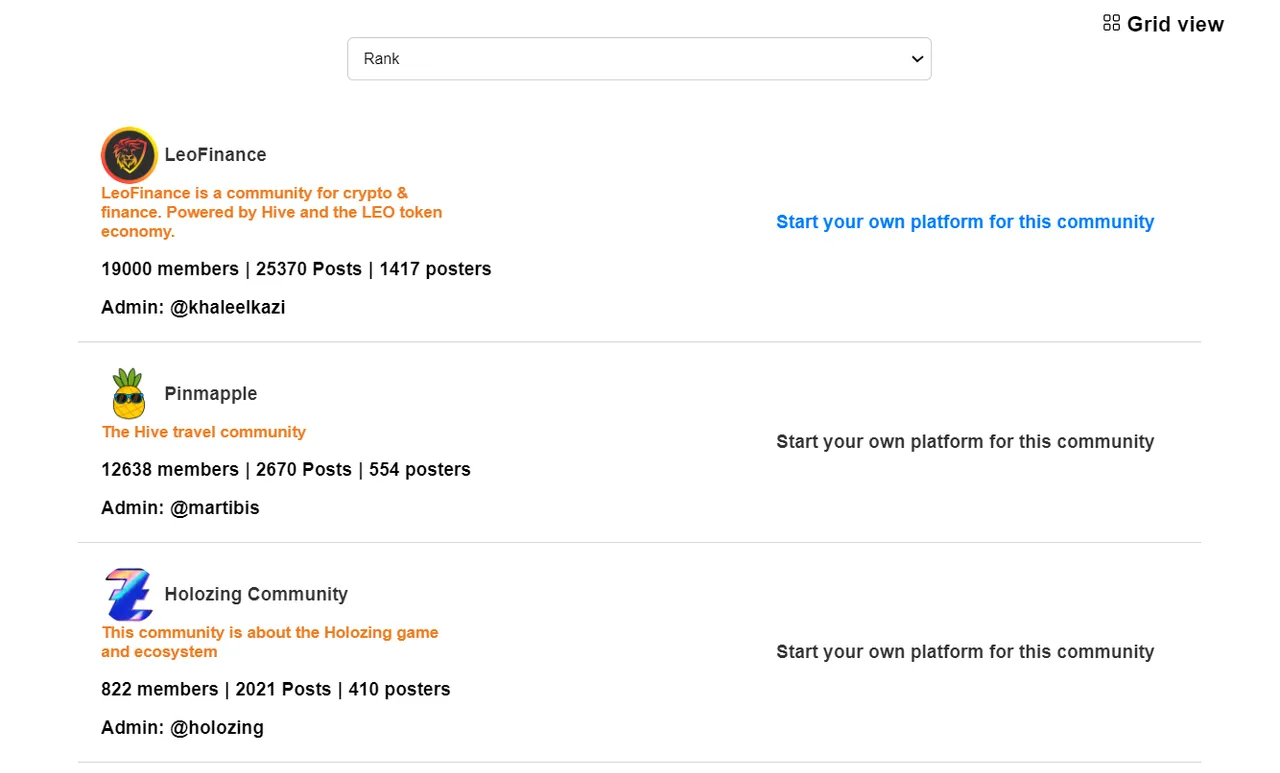Open the Rank sorting dropdown
This screenshot has width=1280, height=773.
click(639, 59)
